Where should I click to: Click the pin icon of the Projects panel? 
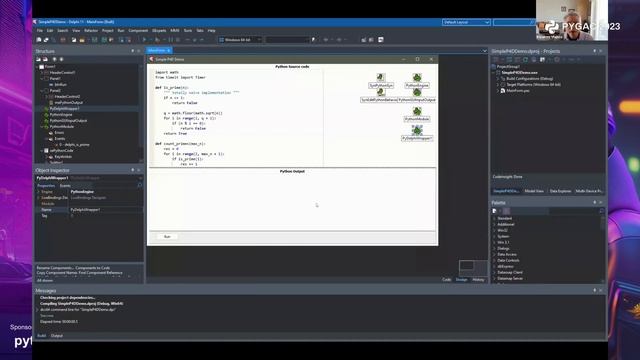[x=594, y=51]
